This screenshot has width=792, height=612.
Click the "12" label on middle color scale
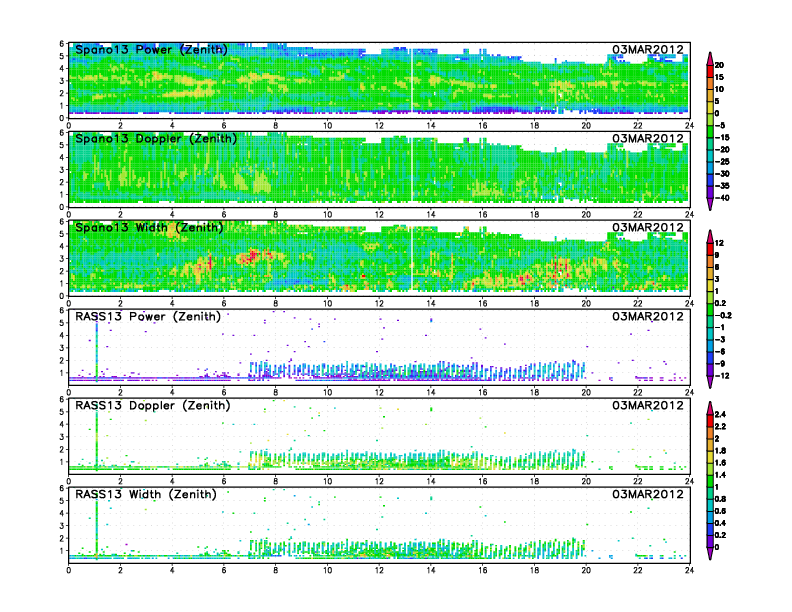[x=720, y=243]
